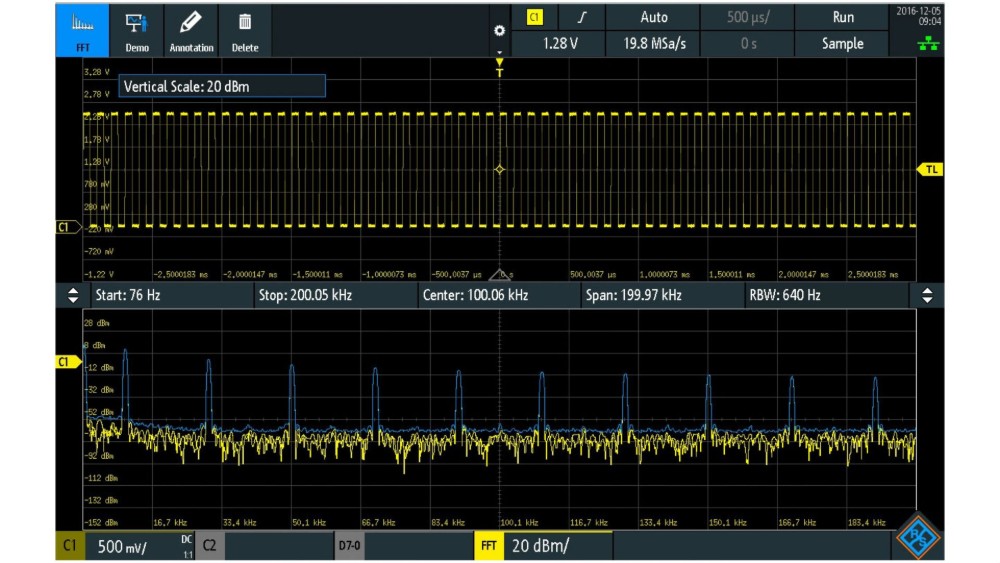1000x563 pixels.
Task: Select the Annotation pencil tool
Action: click(191, 31)
